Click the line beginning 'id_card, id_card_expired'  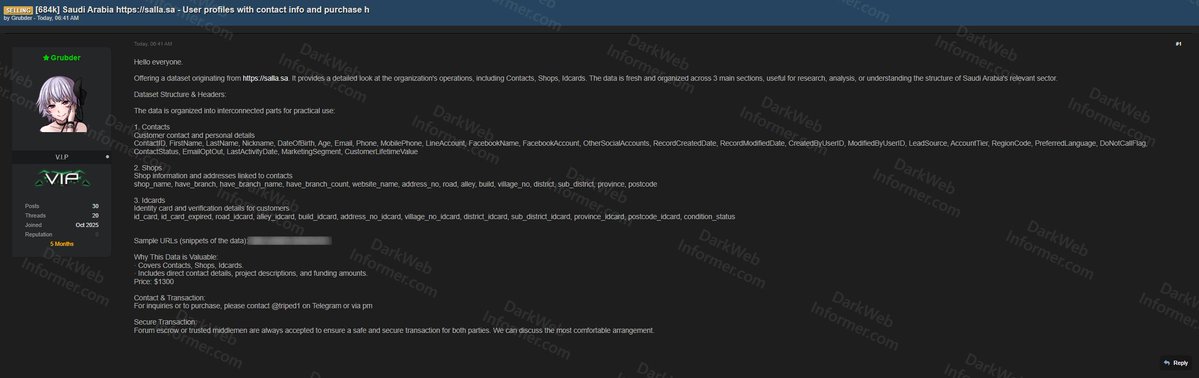point(434,217)
